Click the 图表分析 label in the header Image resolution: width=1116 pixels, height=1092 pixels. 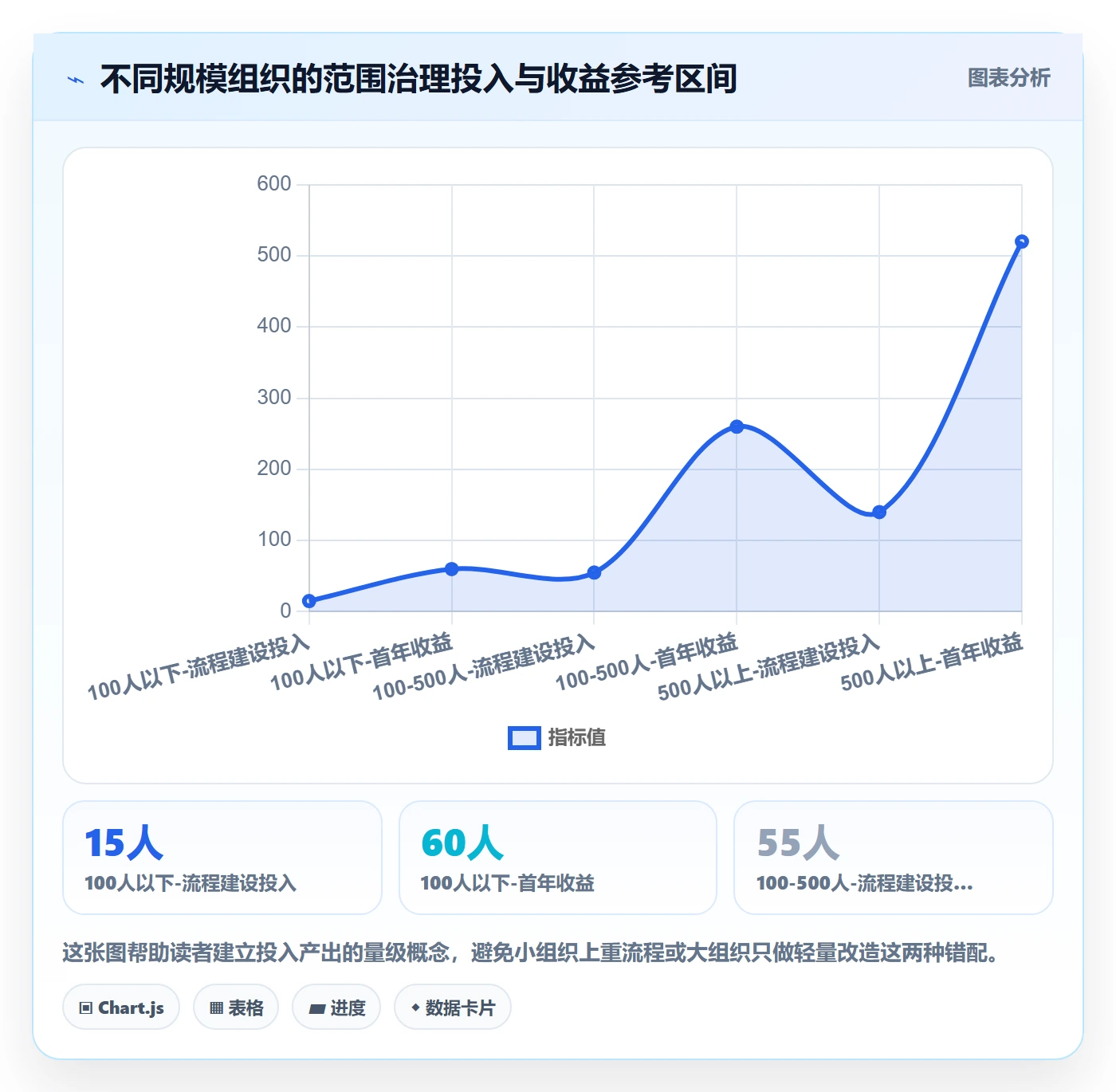click(x=1008, y=78)
